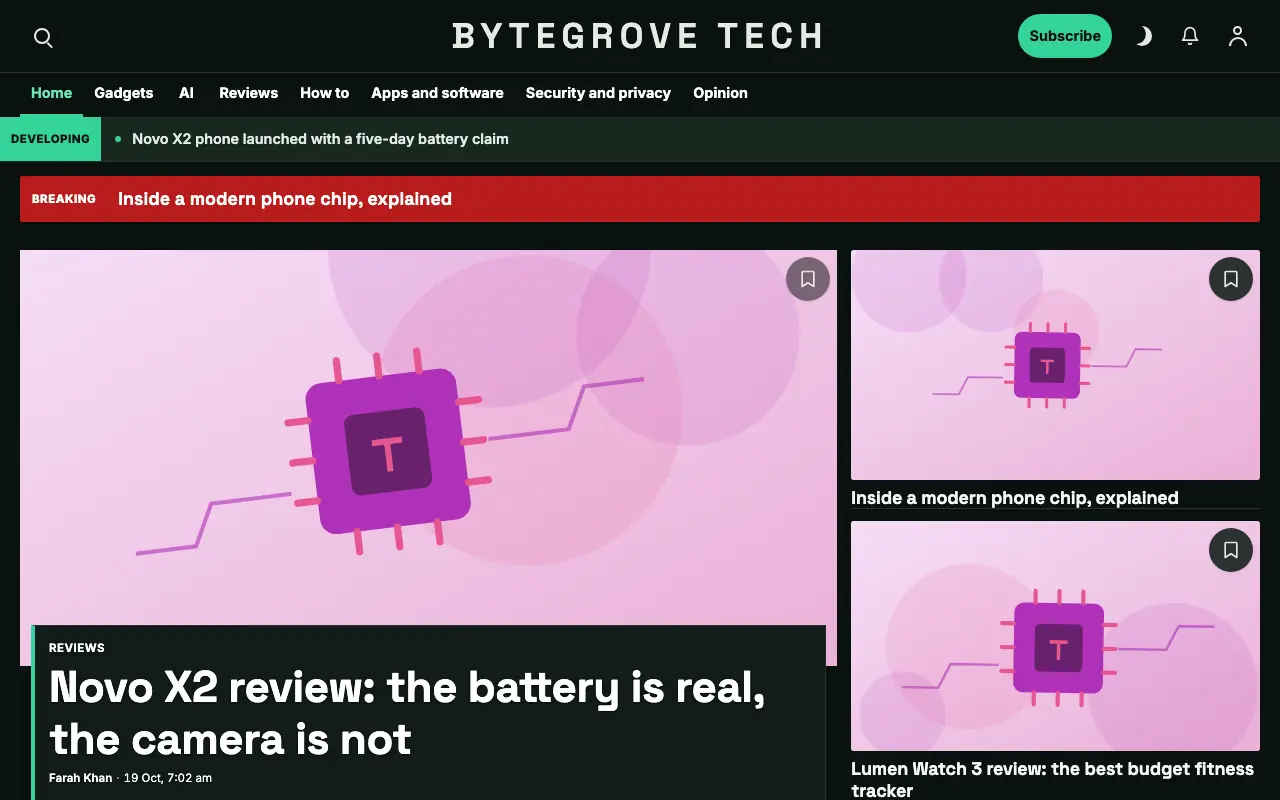
Task: Open user account profile icon
Action: pos(1238,36)
